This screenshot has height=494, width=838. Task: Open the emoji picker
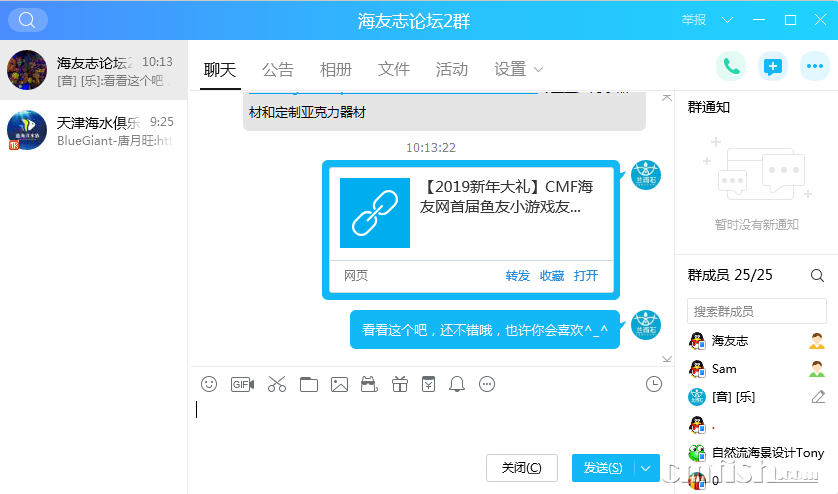(x=209, y=384)
